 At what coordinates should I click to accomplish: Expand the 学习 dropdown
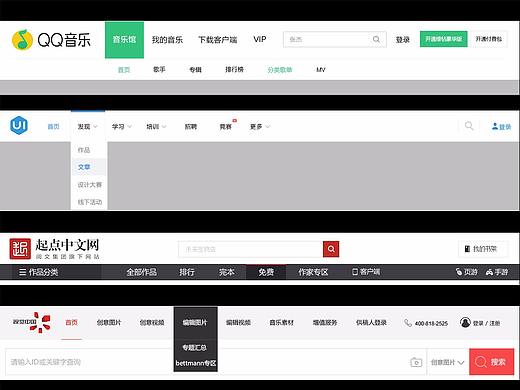click(122, 127)
